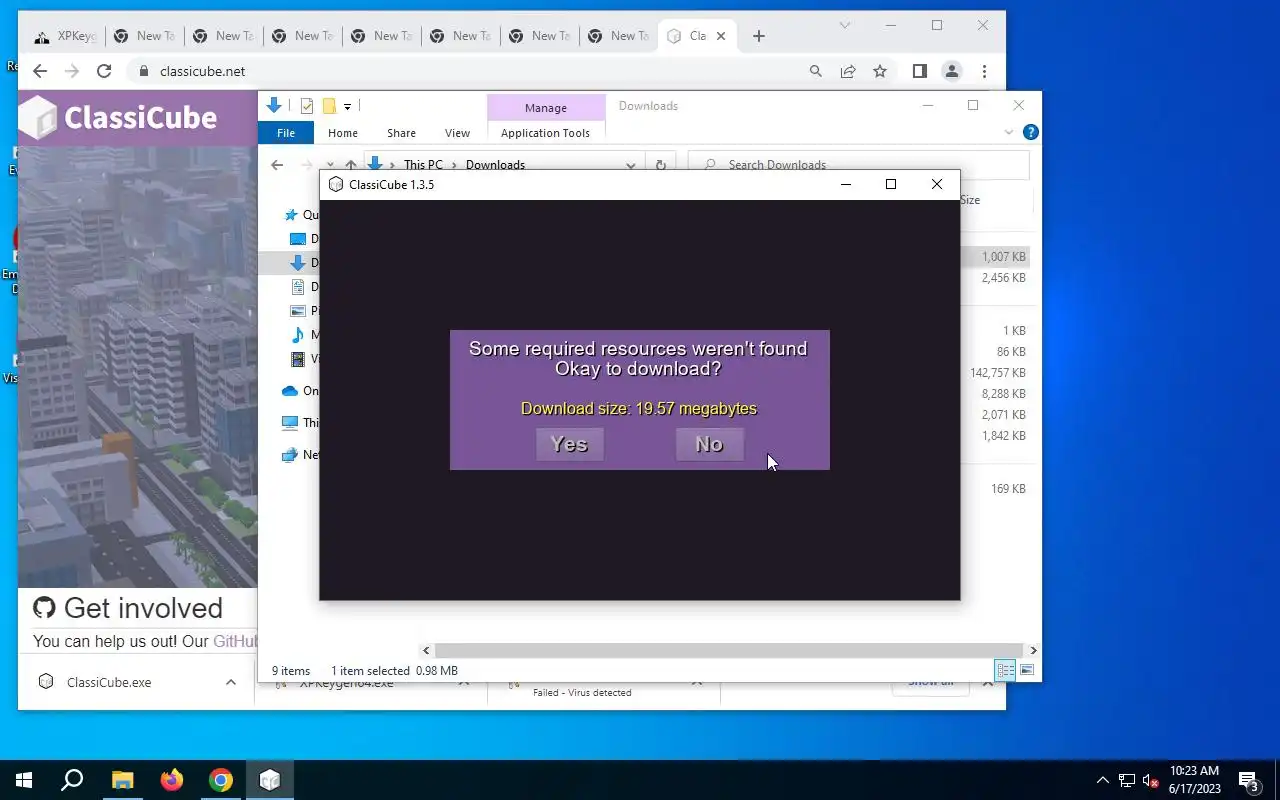Show hidden tray icons
The height and width of the screenshot is (800, 1280).
[1103, 780]
